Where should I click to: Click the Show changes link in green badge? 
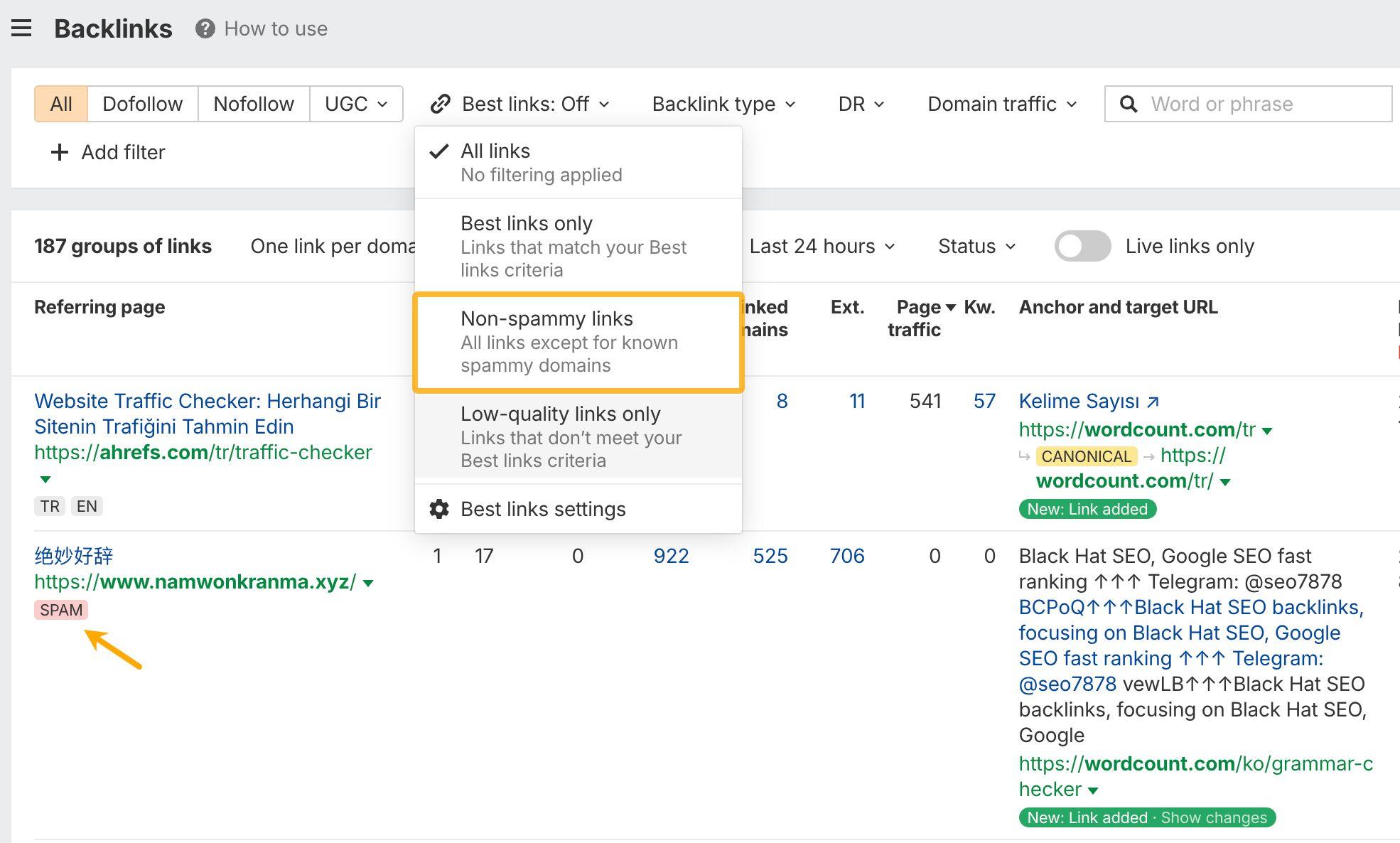(1213, 817)
